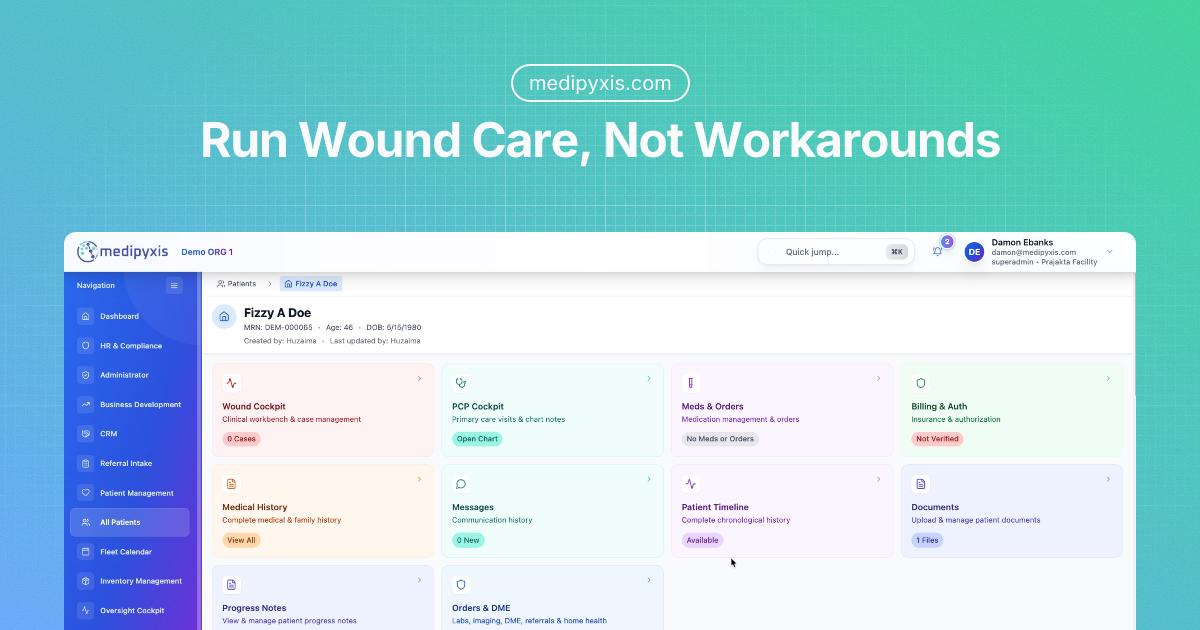Click the Orders & DME shield icon
Image resolution: width=1200 pixels, height=630 pixels.
461,585
